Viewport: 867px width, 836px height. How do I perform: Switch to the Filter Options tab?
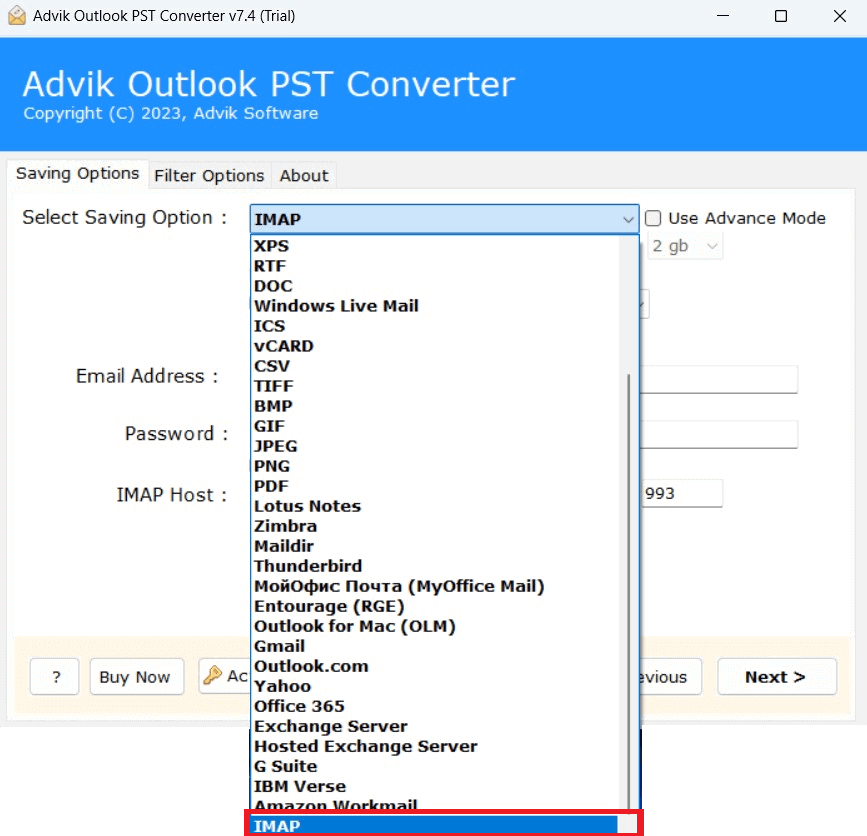[209, 176]
